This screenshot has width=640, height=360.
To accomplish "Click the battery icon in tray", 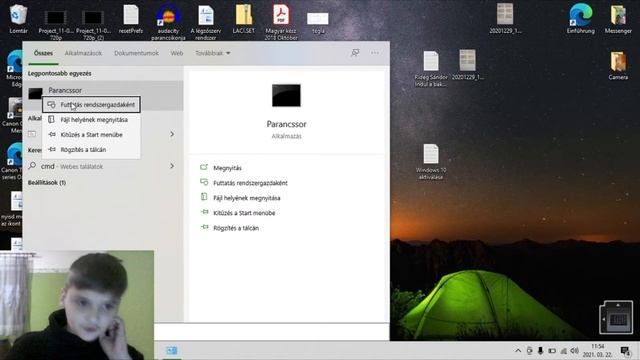I will click(552, 351).
